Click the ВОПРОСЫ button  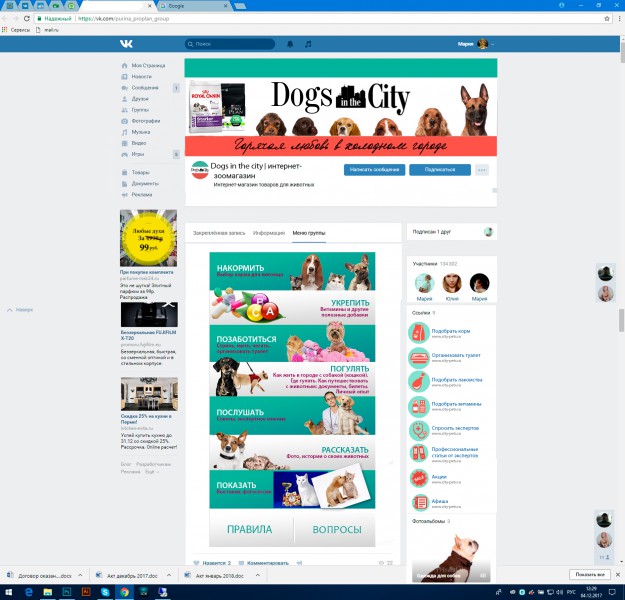pyautogui.click(x=337, y=529)
